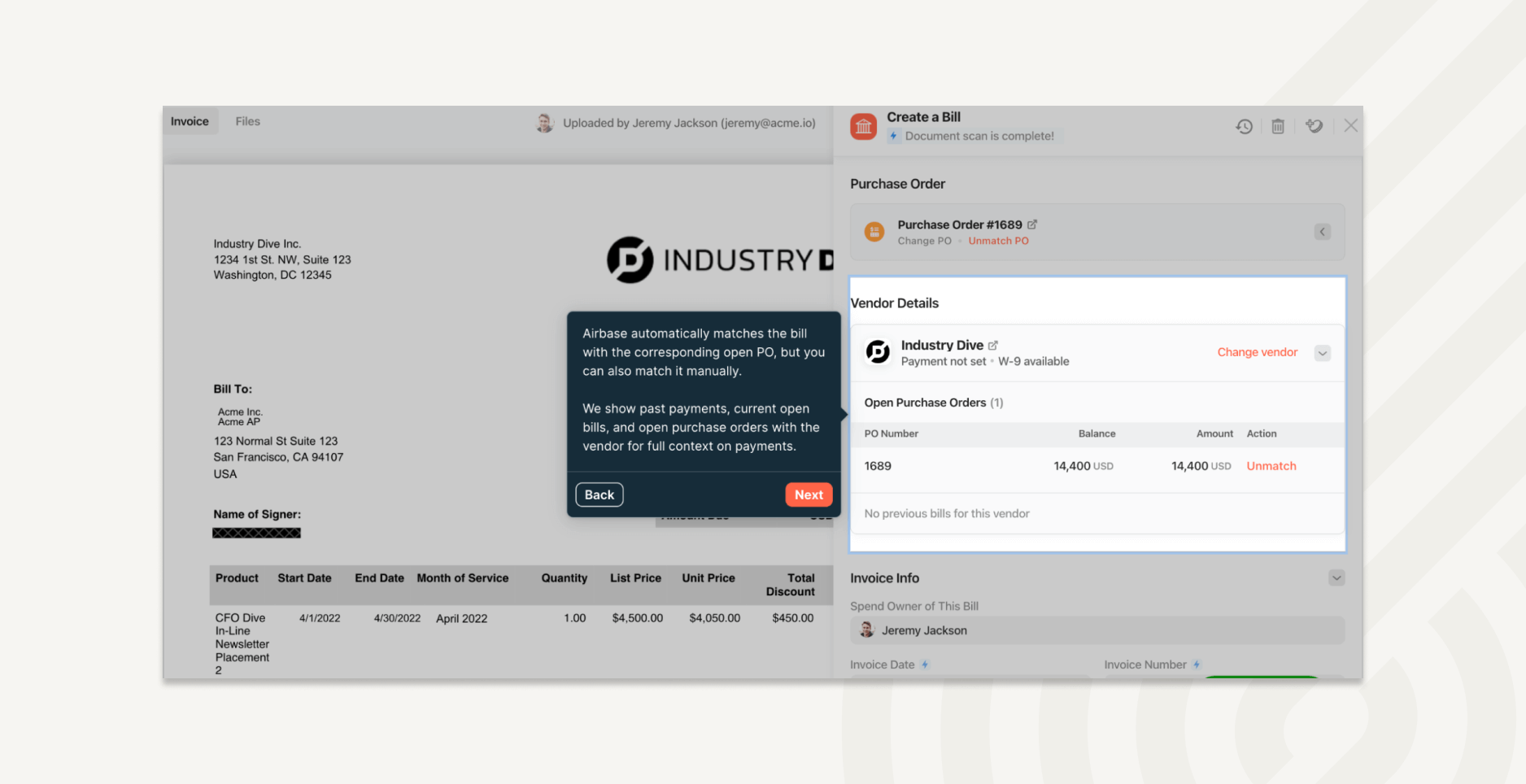Click the $450.00 total discount cell
This screenshot has height=784, width=1526.
tap(792, 618)
